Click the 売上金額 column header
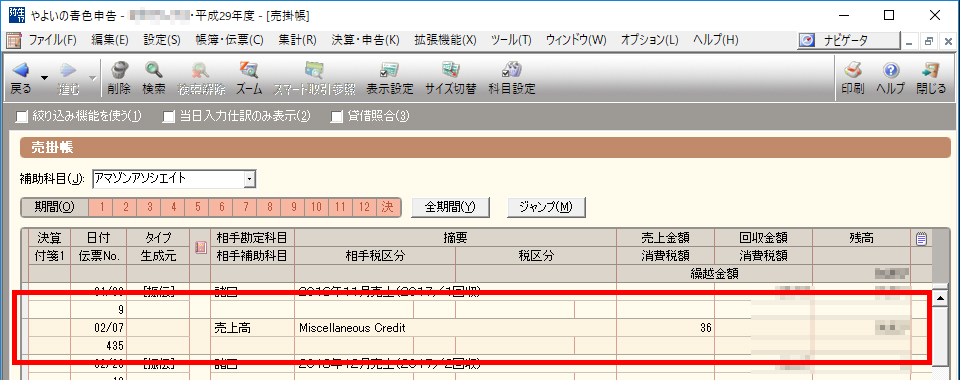This screenshot has width=960, height=380. click(666, 237)
